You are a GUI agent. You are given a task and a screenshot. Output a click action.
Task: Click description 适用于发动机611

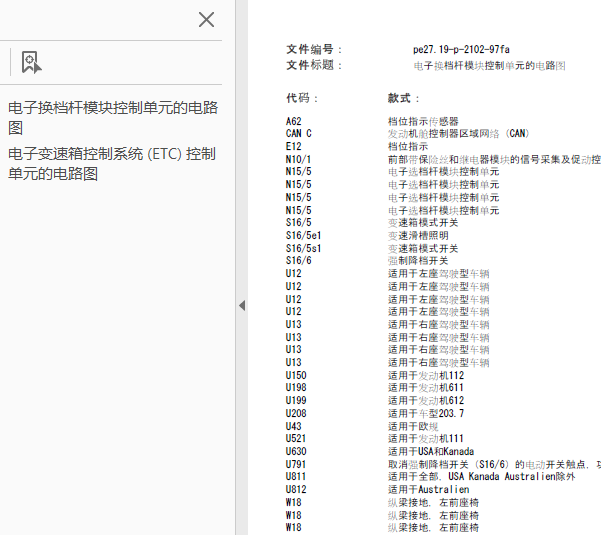[426, 387]
